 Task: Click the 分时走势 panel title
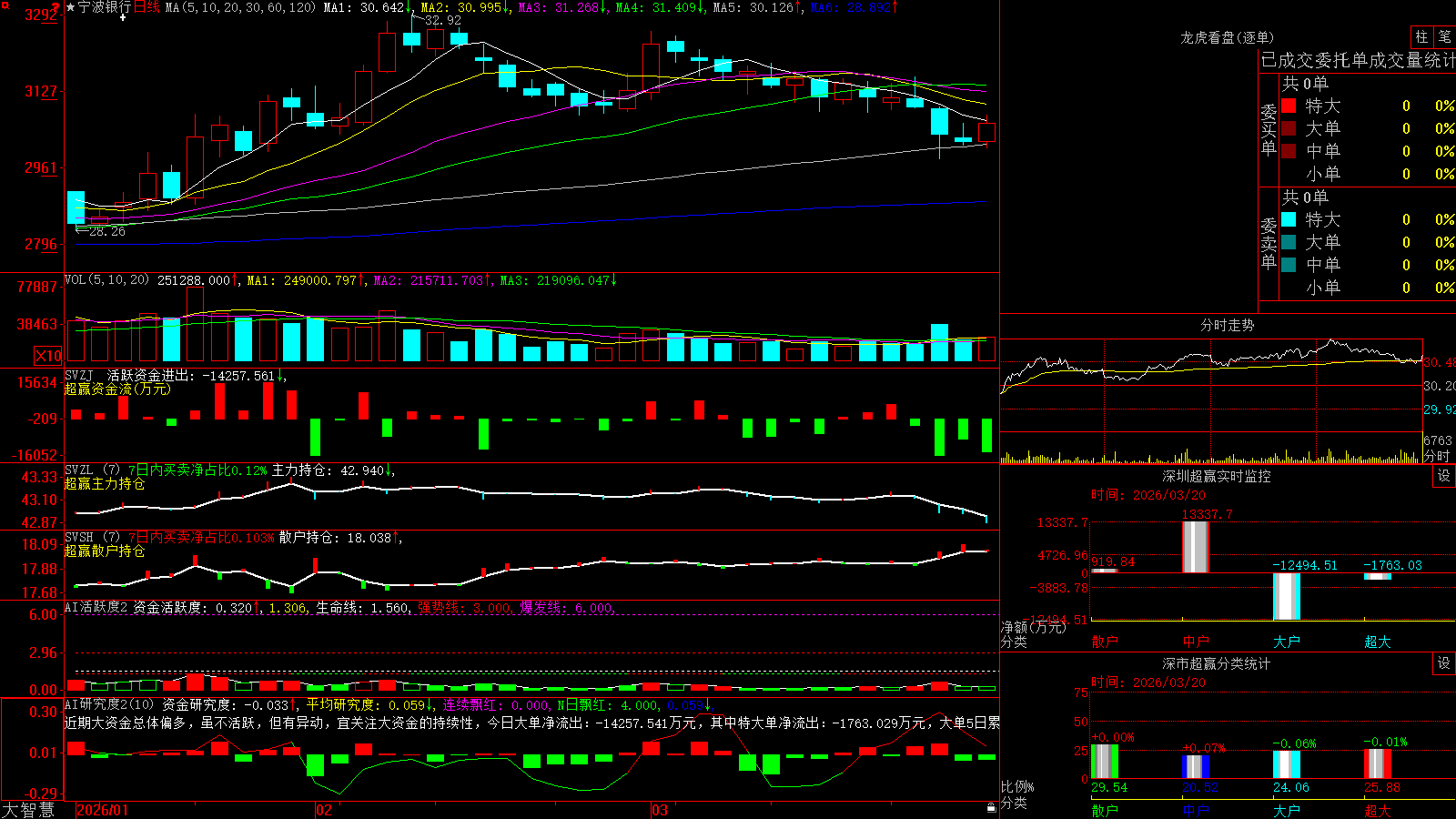pyautogui.click(x=1227, y=325)
